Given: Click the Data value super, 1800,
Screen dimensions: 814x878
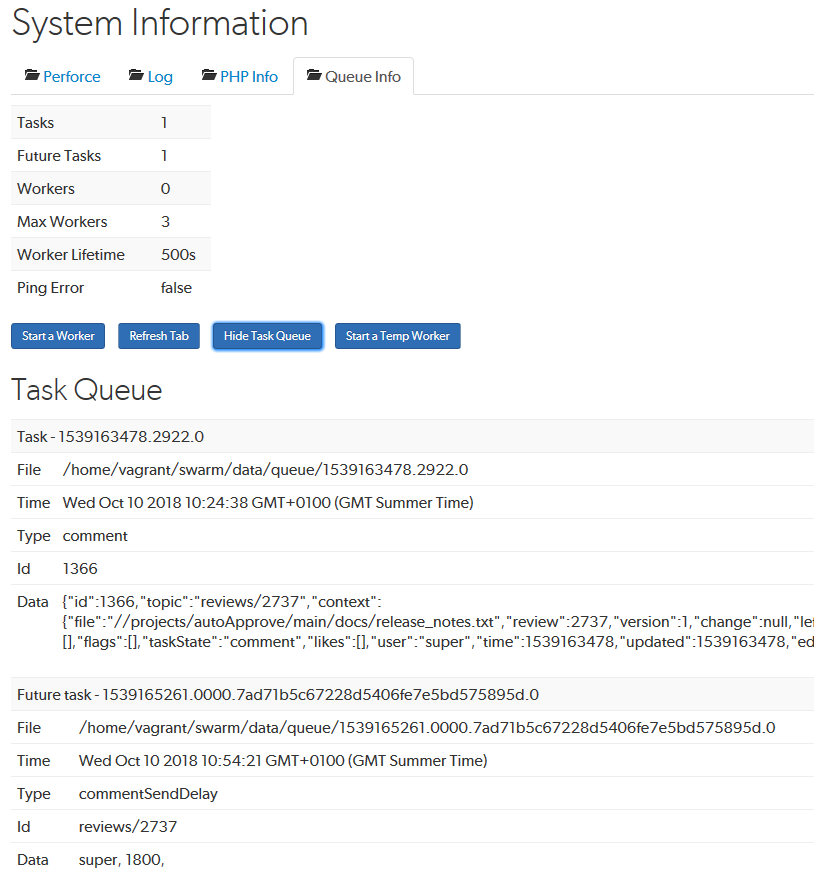Looking at the screenshot, I should pos(121,860).
